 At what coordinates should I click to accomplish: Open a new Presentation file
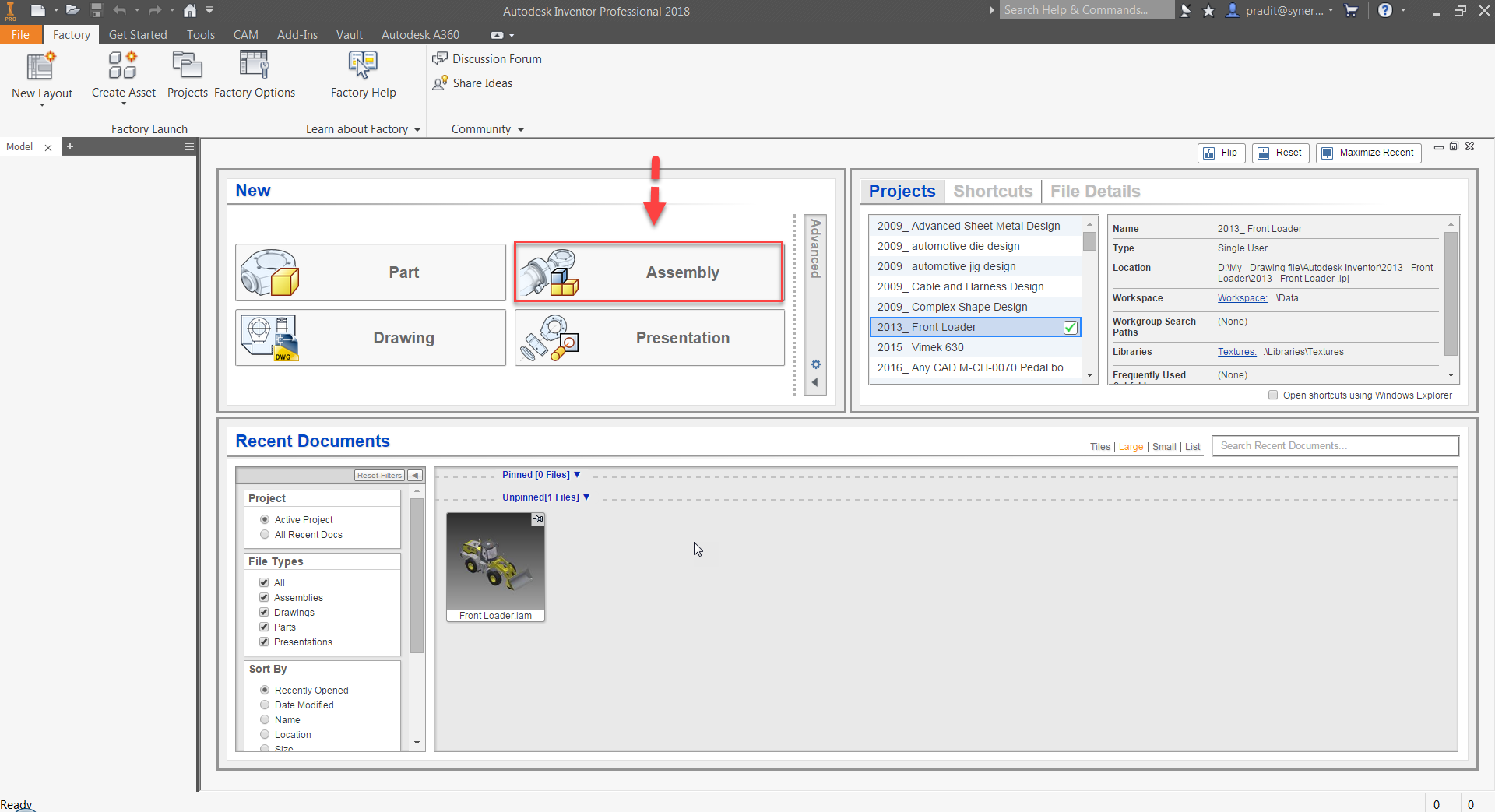click(x=649, y=337)
